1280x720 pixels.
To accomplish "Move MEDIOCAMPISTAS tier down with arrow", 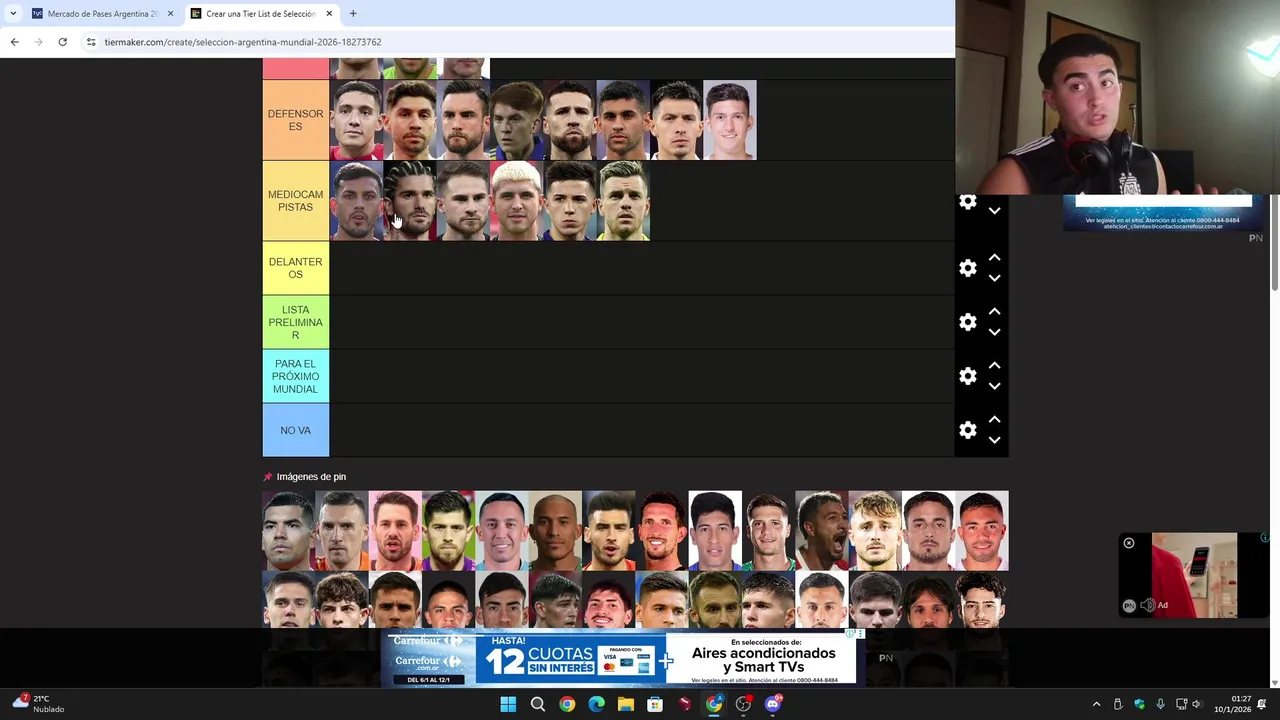I will click(x=994, y=211).
